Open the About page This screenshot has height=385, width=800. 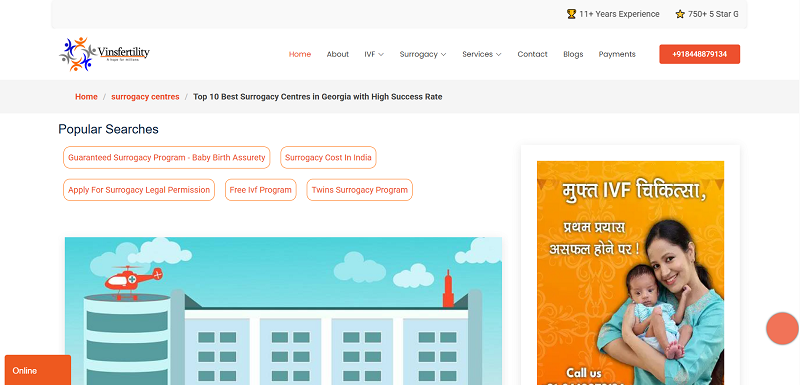pyautogui.click(x=338, y=54)
